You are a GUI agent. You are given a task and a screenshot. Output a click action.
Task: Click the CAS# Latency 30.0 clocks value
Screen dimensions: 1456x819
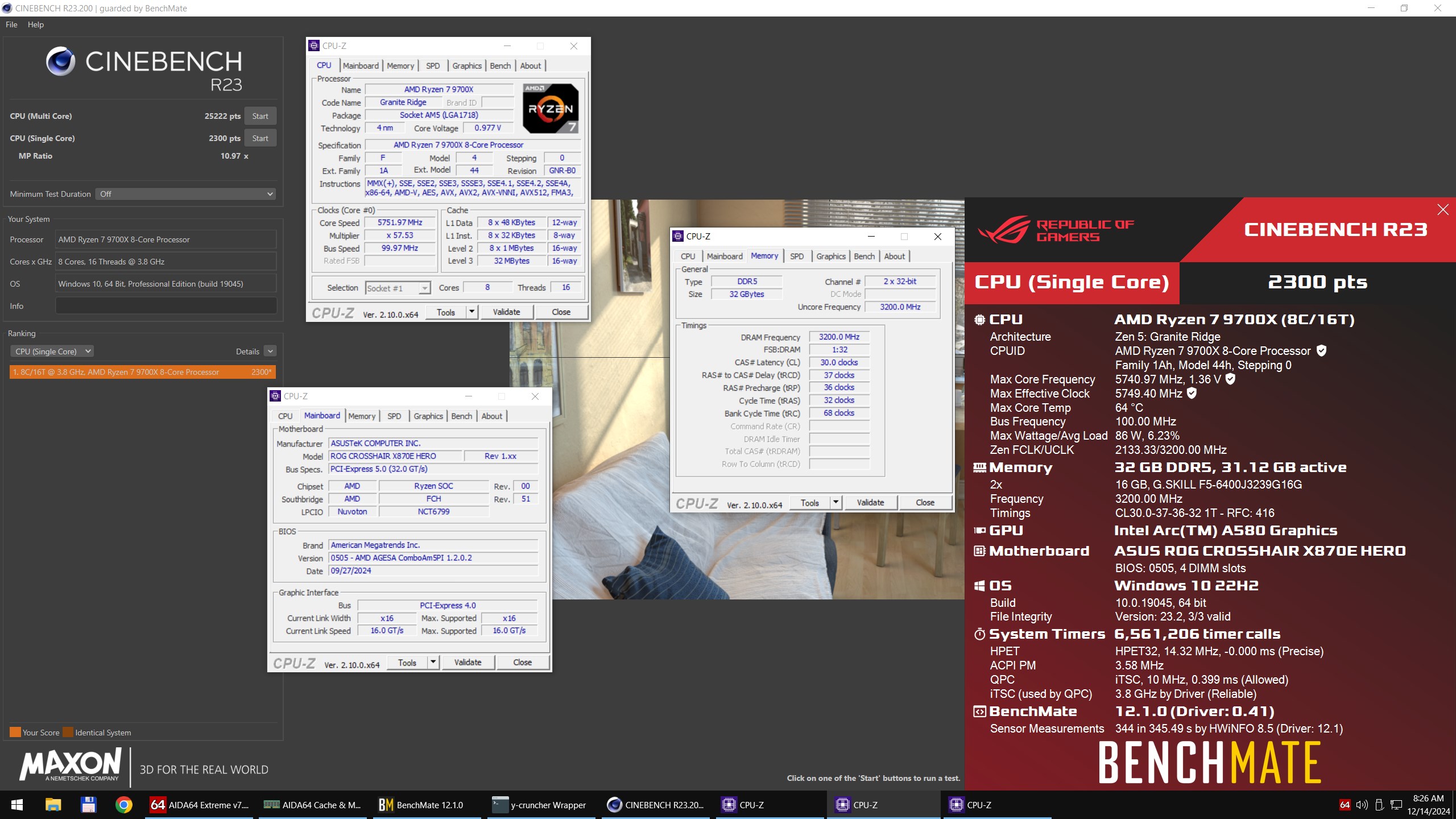(839, 362)
